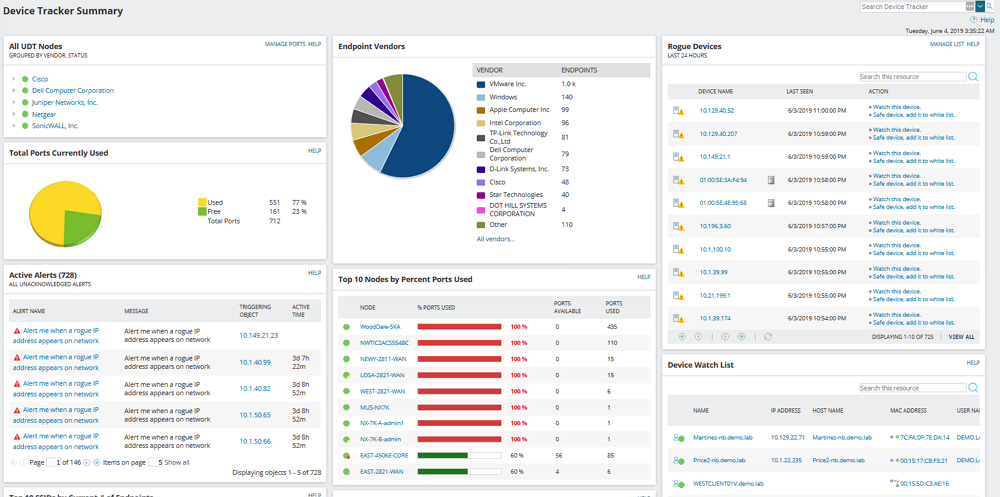Click the top Device Tracker search magnifier icon

[990, 6]
